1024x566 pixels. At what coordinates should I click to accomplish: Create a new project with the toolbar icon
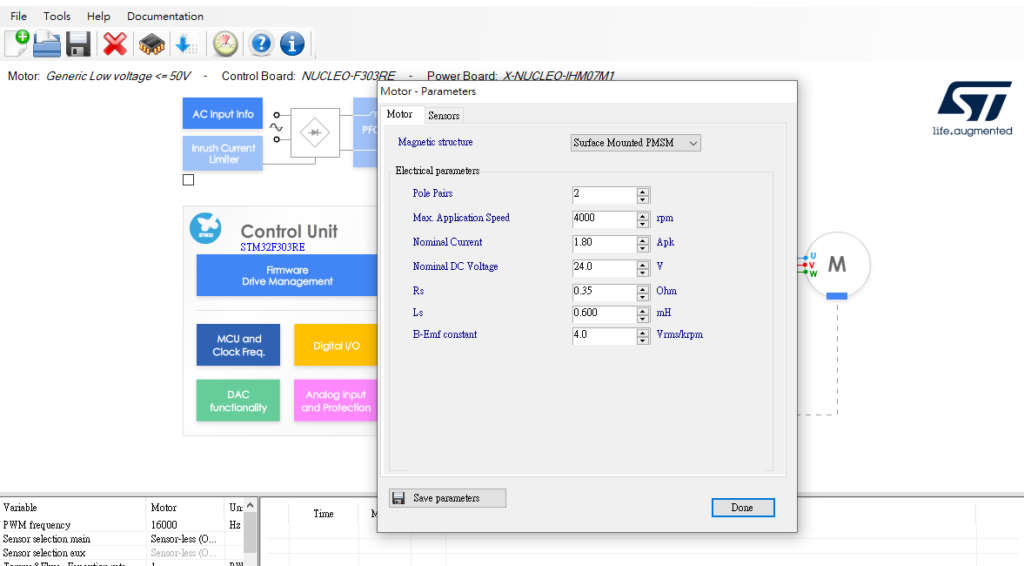17,44
